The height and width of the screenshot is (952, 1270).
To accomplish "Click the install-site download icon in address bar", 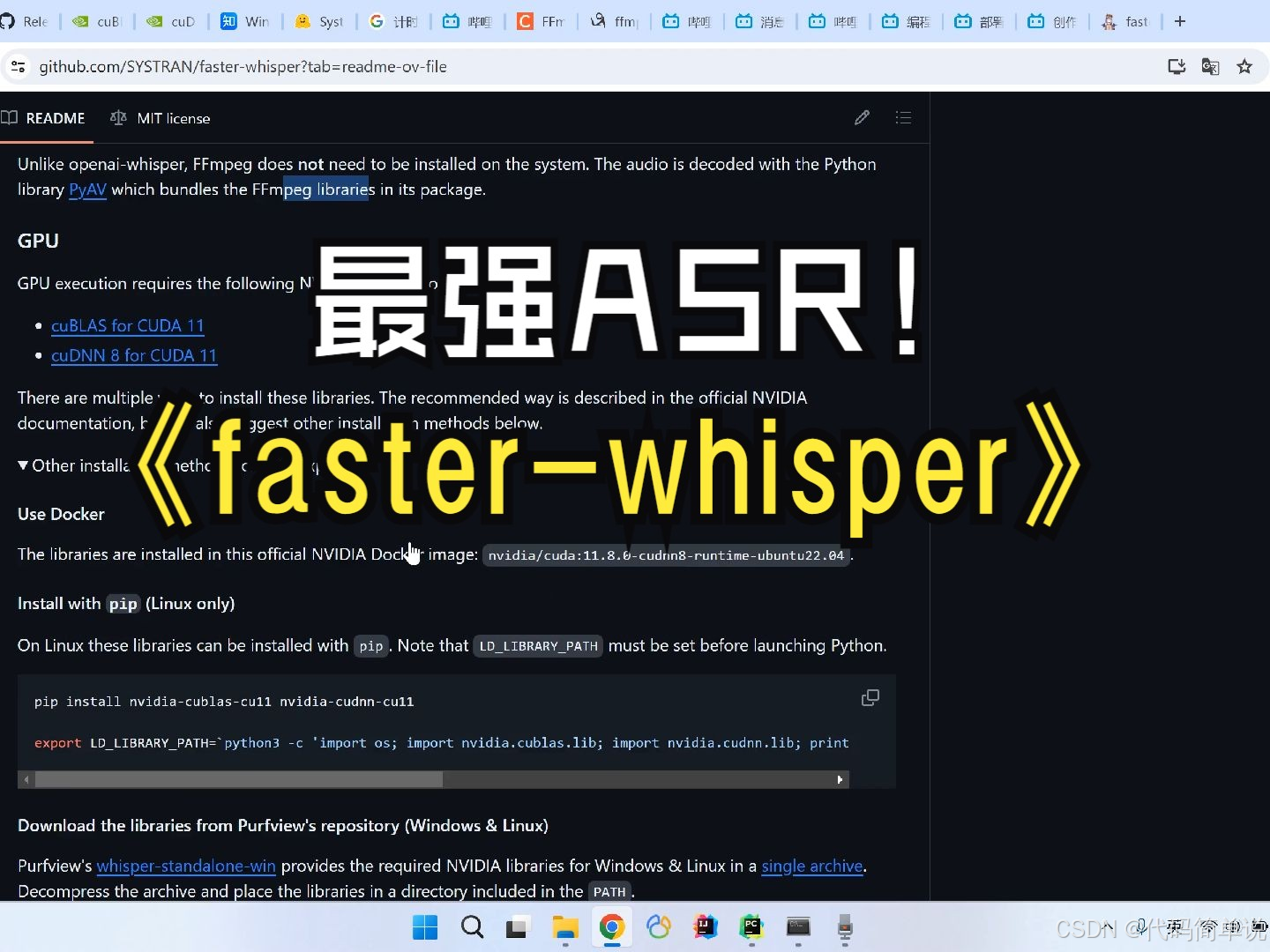I will [1177, 66].
